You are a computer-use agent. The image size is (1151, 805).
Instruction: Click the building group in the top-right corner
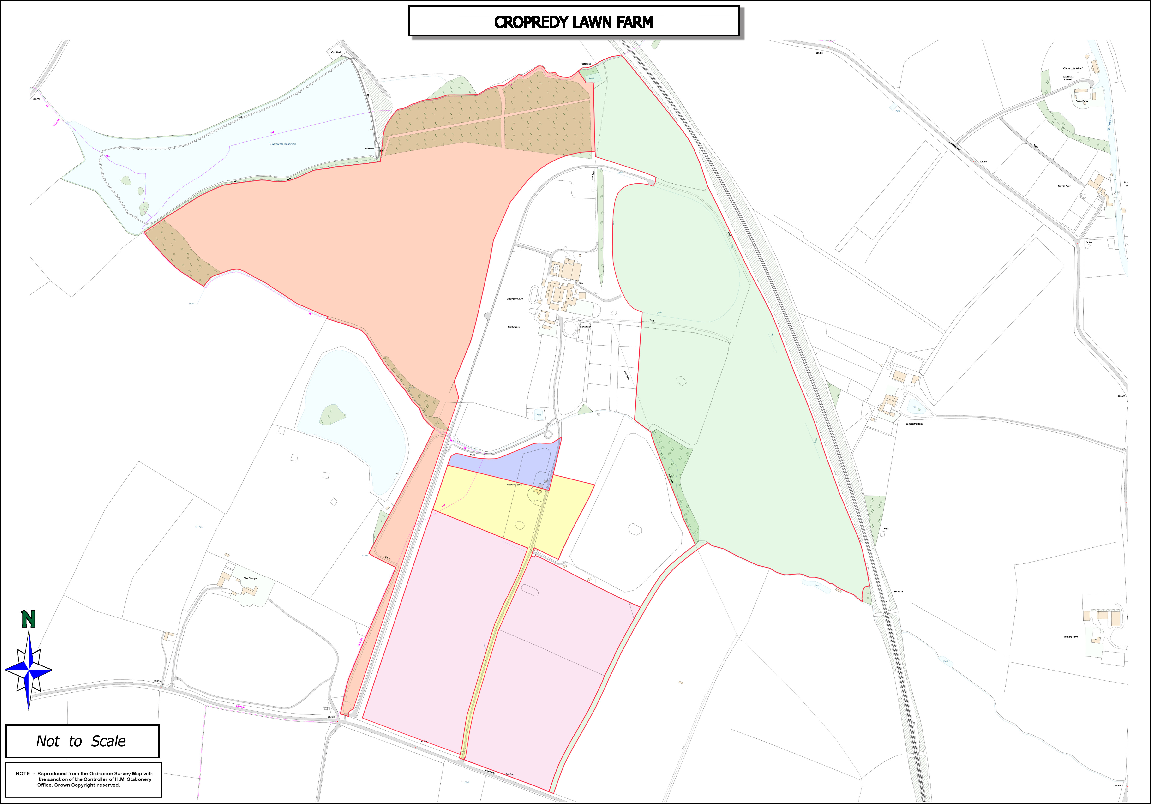coord(1083,95)
